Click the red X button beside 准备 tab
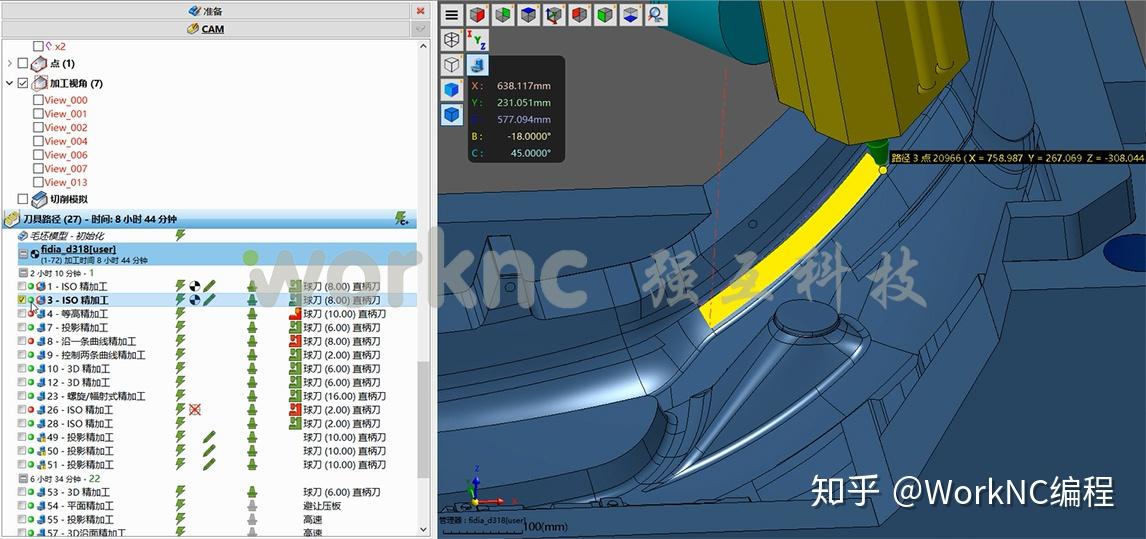 click(420, 11)
